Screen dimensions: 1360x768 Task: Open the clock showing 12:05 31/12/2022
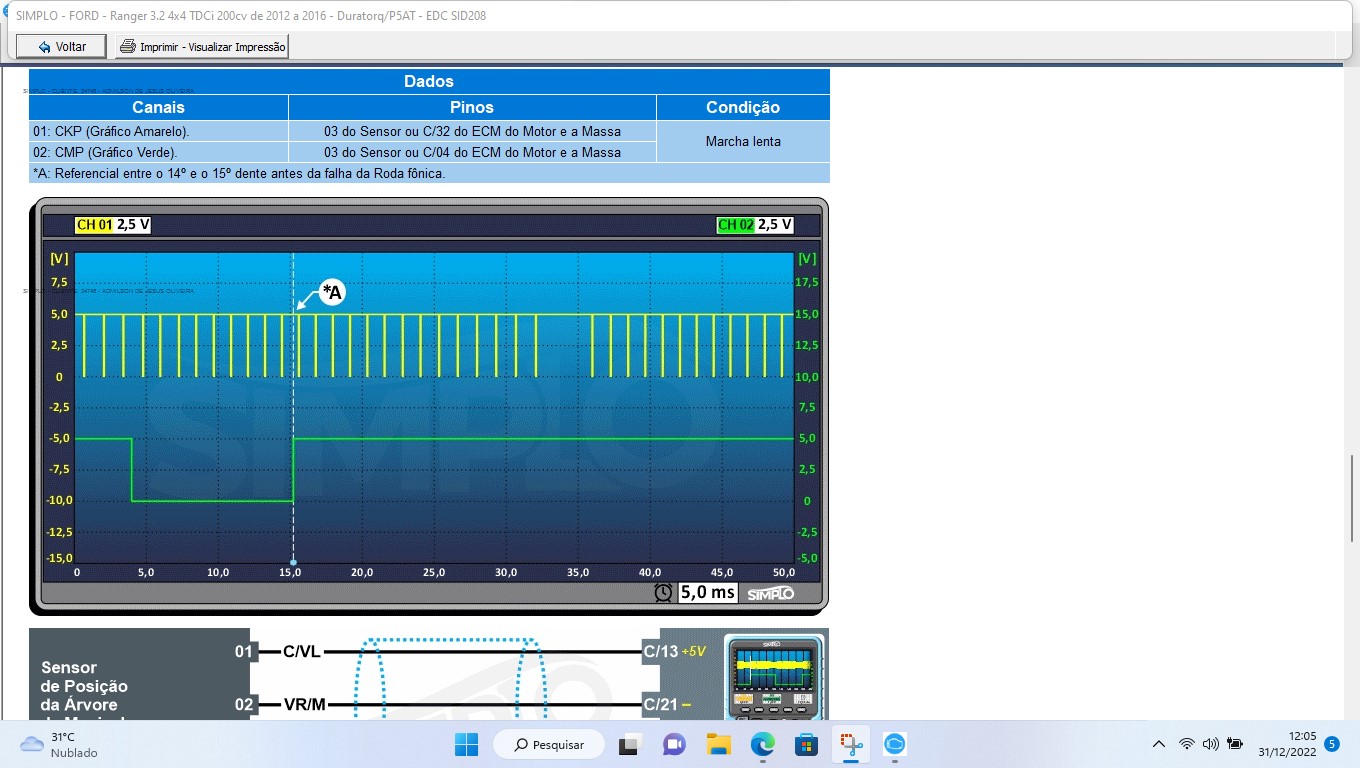pyautogui.click(x=1288, y=744)
